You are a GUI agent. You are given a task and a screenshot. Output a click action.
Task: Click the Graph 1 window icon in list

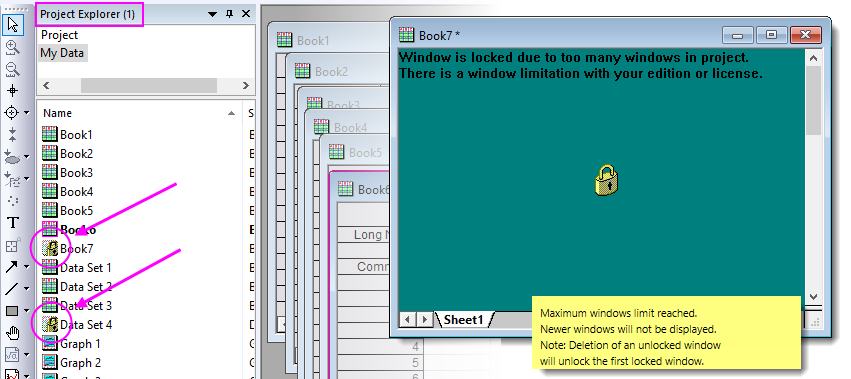49,344
